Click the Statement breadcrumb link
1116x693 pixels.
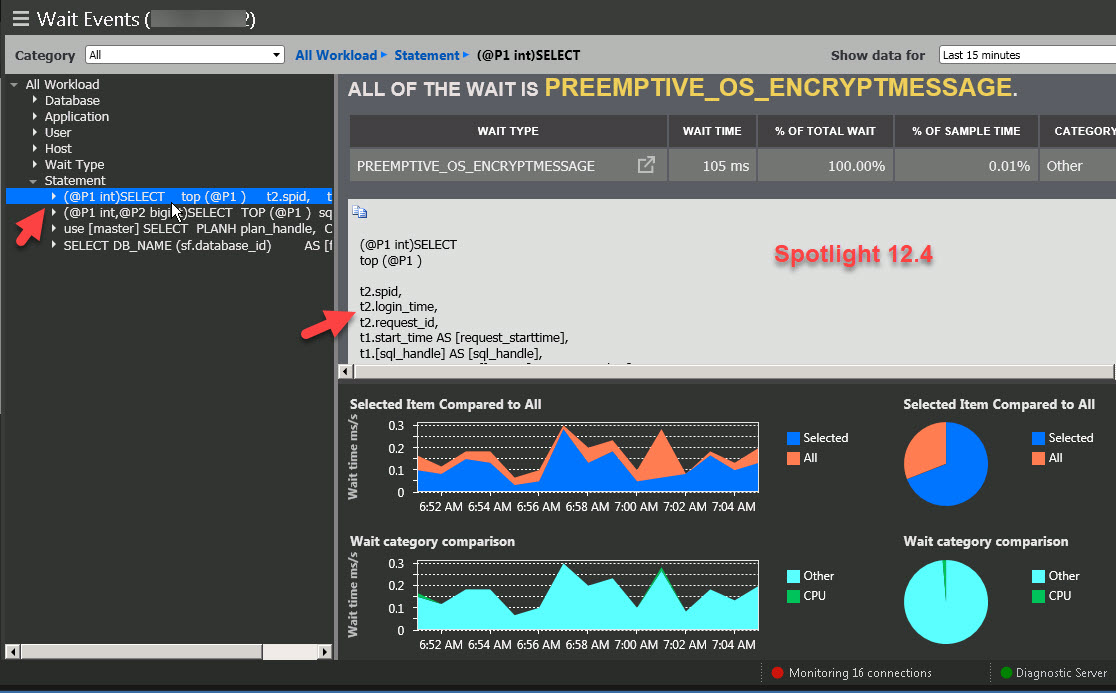pyautogui.click(x=426, y=55)
